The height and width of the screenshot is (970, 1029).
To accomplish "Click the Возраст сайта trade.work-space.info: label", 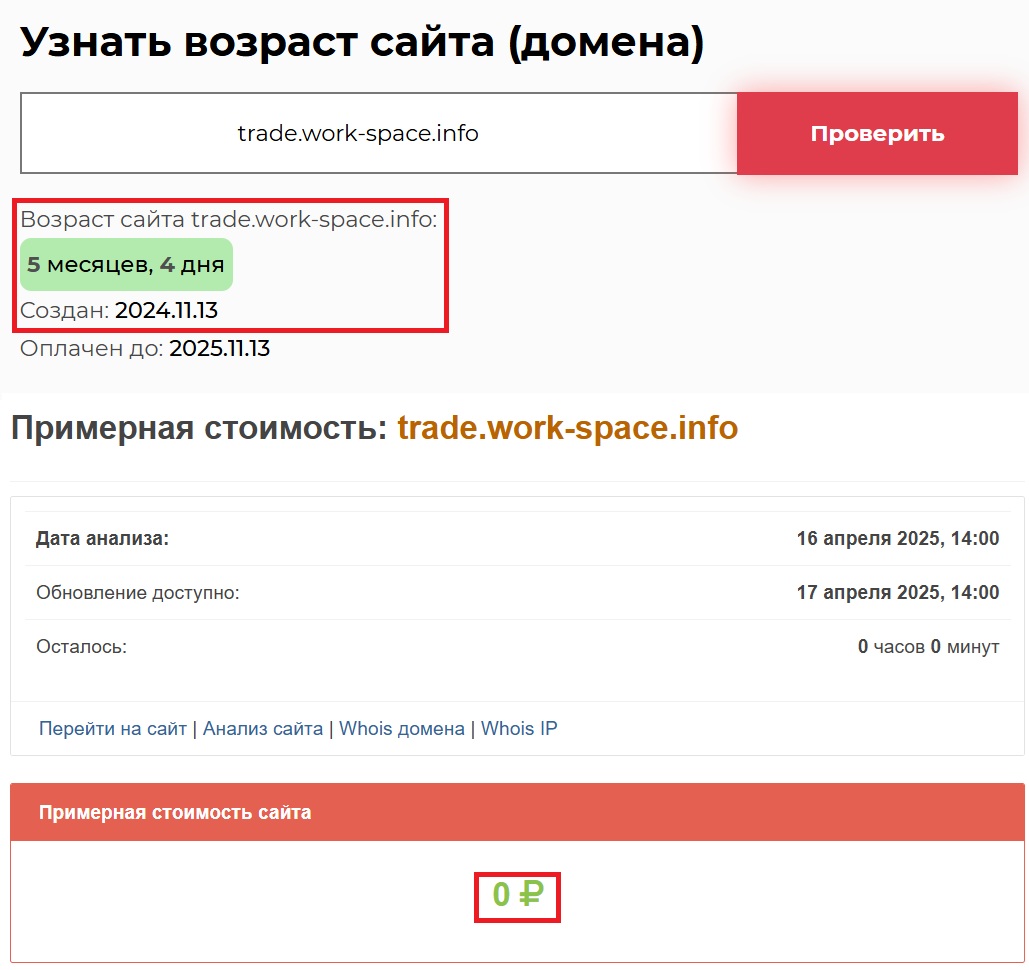I will tap(229, 220).
